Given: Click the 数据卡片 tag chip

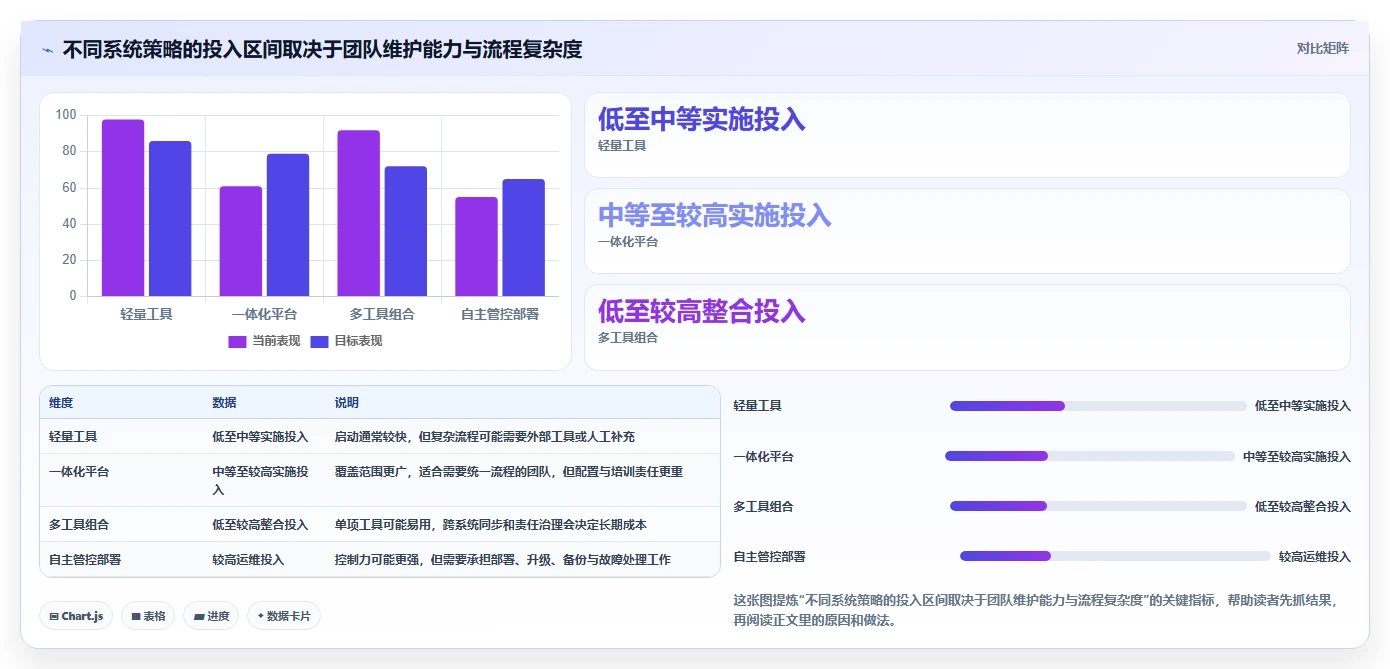Looking at the screenshot, I should click(x=284, y=616).
